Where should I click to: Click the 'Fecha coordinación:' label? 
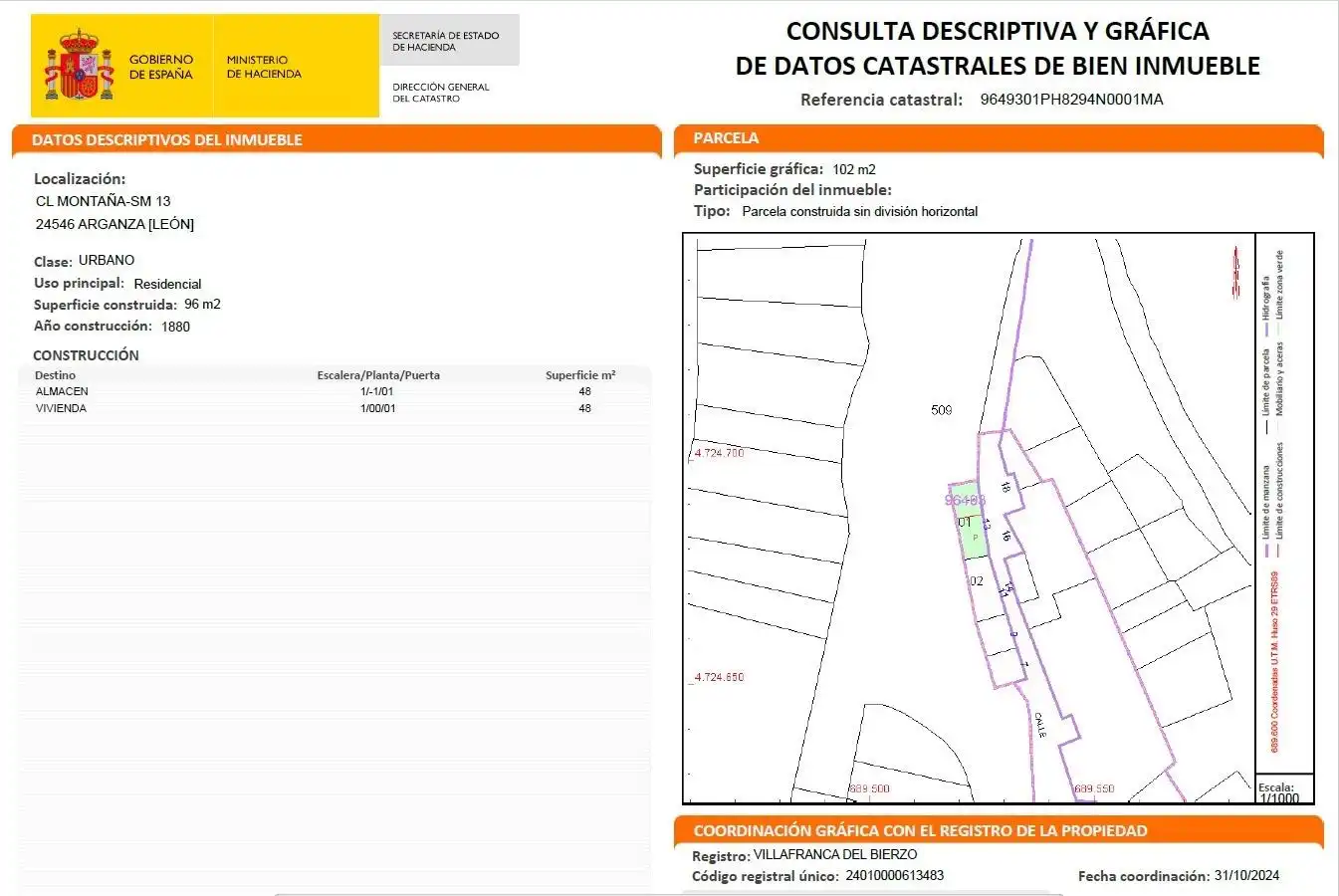pos(1144,876)
